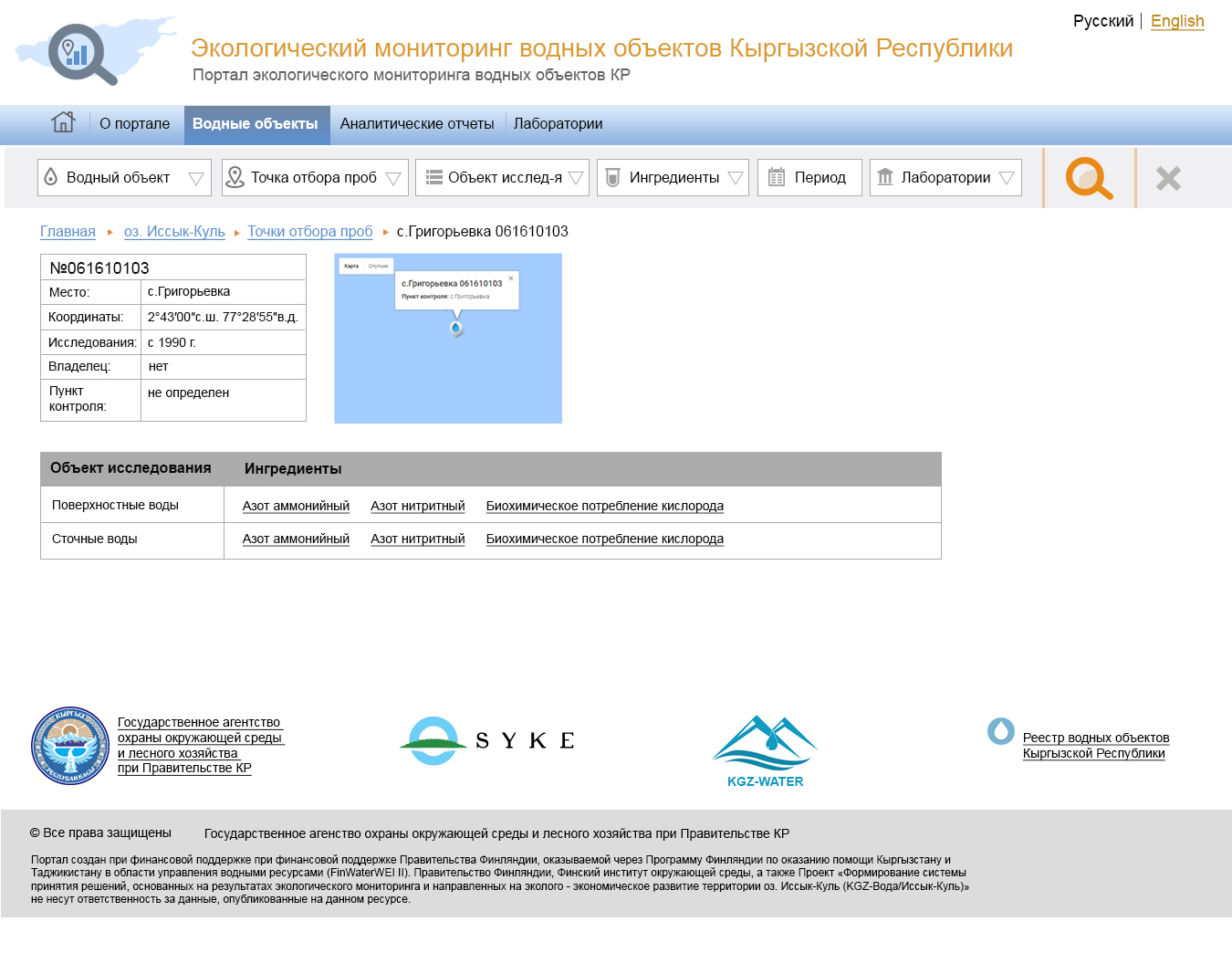Viewport: 1232px width, 953px height.
Task: Open Азот нитритный for Поверхностные воды
Action: (418, 506)
